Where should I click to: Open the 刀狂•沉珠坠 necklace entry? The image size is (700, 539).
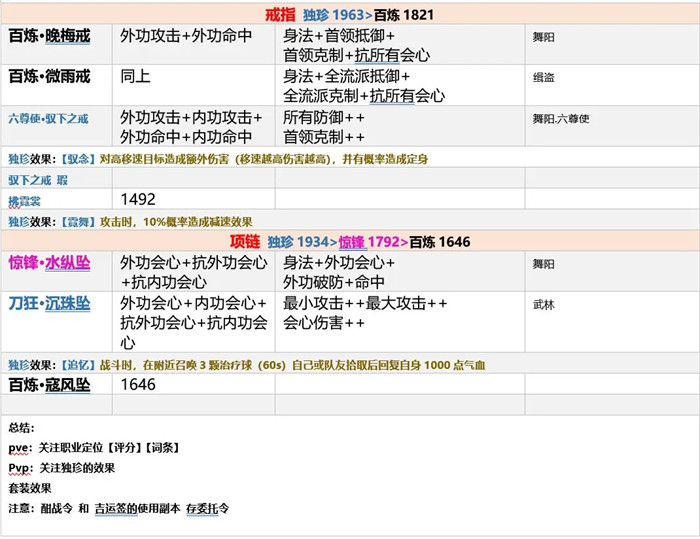click(50, 304)
